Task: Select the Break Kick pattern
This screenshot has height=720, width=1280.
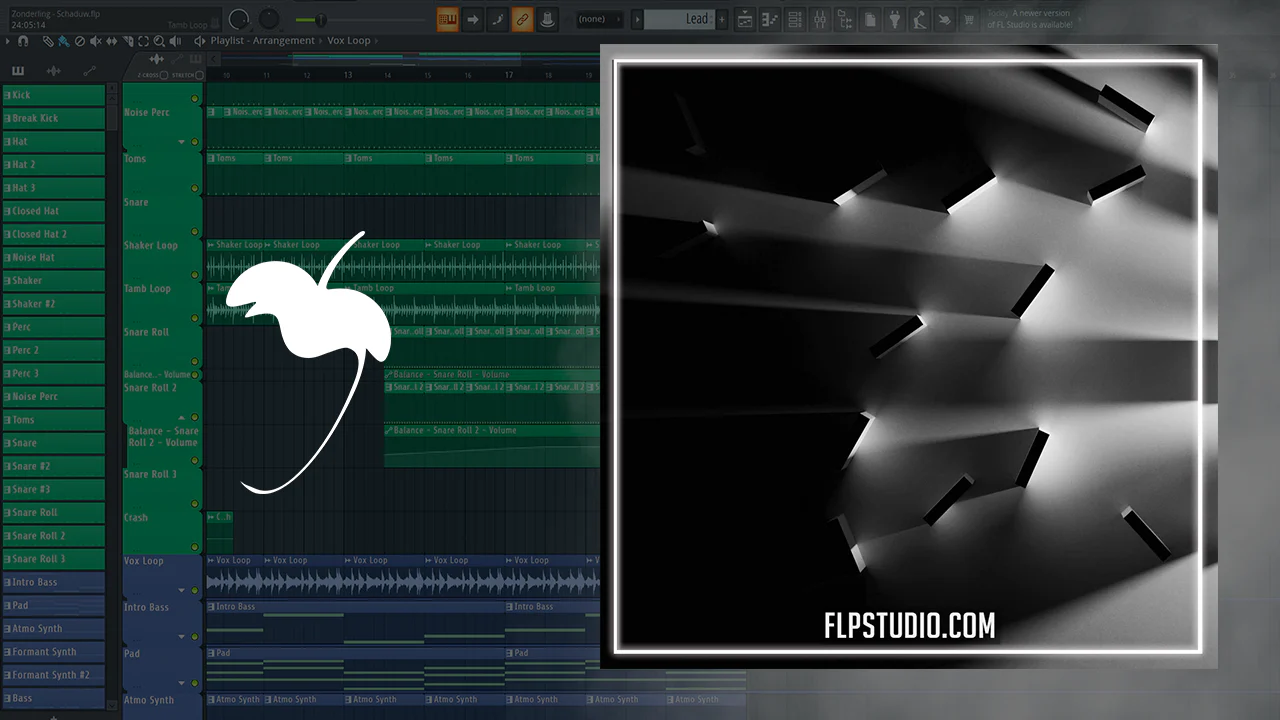Action: point(53,118)
